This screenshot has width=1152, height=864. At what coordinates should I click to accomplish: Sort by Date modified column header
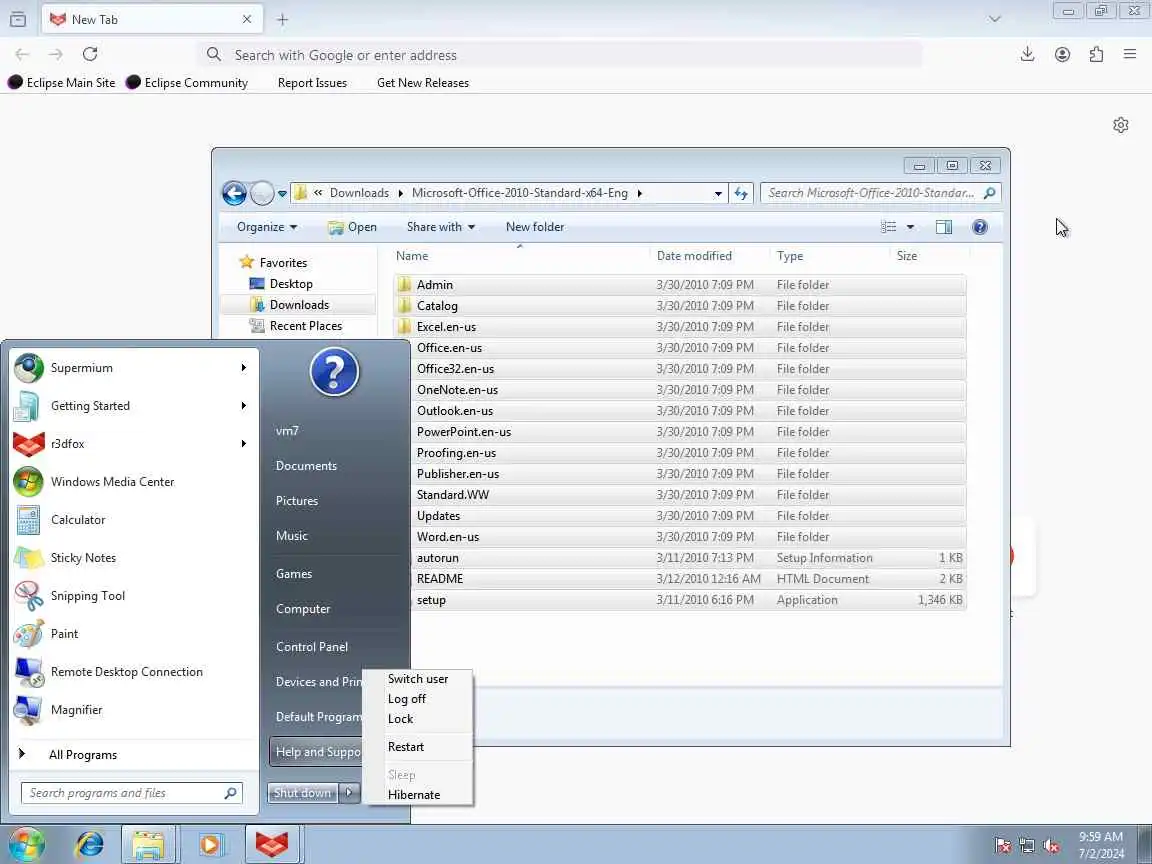point(694,256)
